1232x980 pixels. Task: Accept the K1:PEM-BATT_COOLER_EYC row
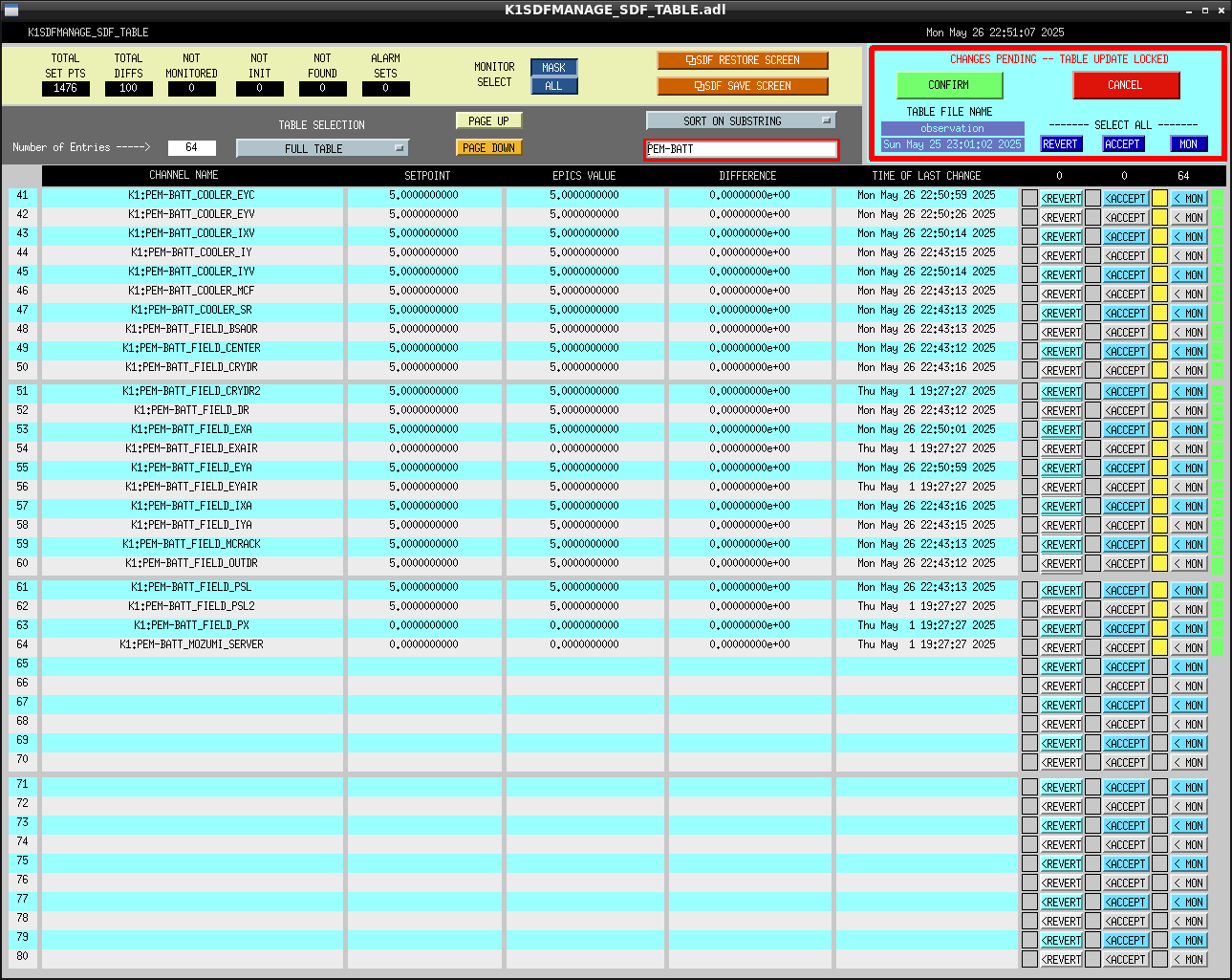1126,199
